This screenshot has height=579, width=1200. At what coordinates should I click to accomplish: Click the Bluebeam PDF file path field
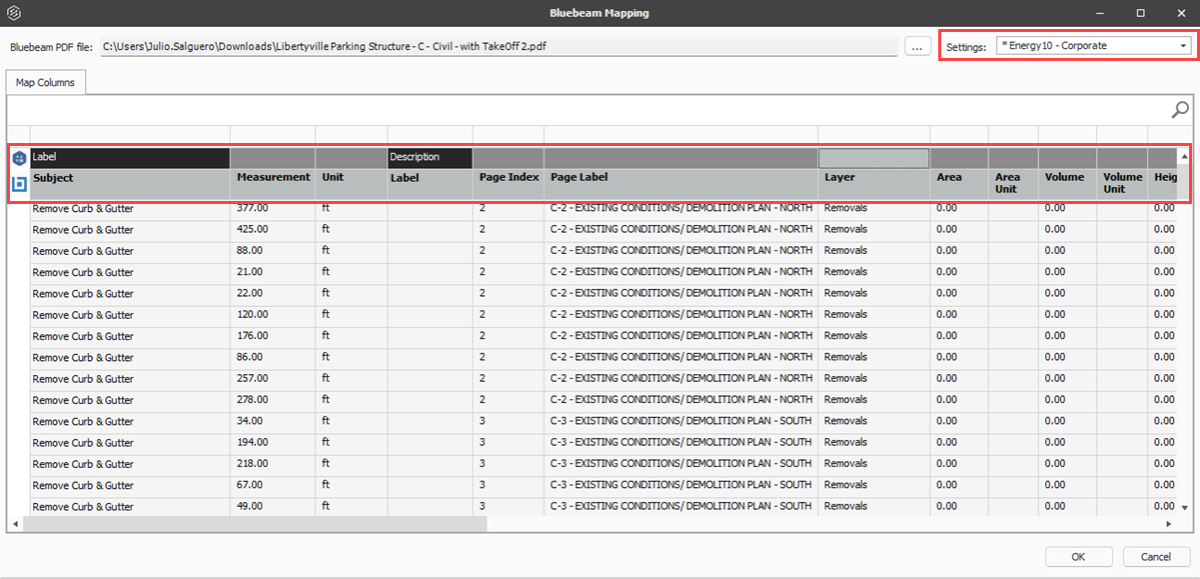click(x=498, y=46)
